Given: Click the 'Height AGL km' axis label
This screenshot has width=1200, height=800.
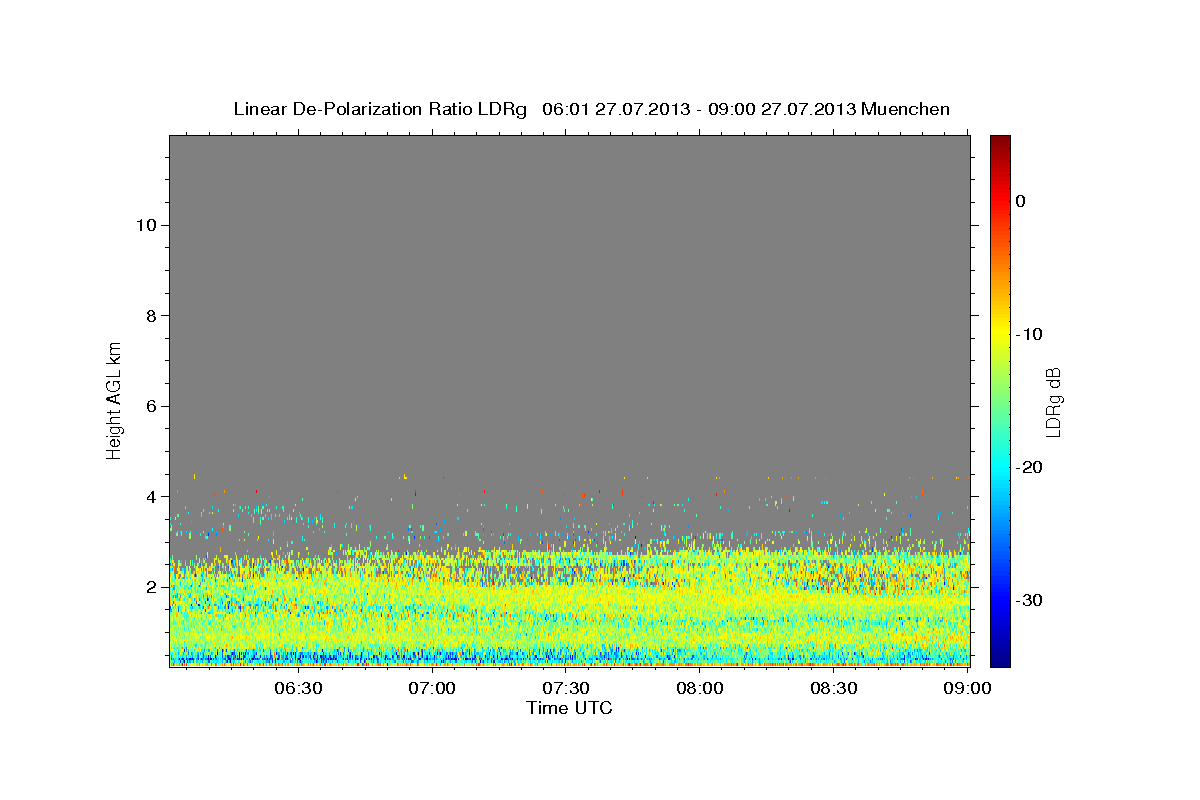Looking at the screenshot, I should tap(114, 400).
